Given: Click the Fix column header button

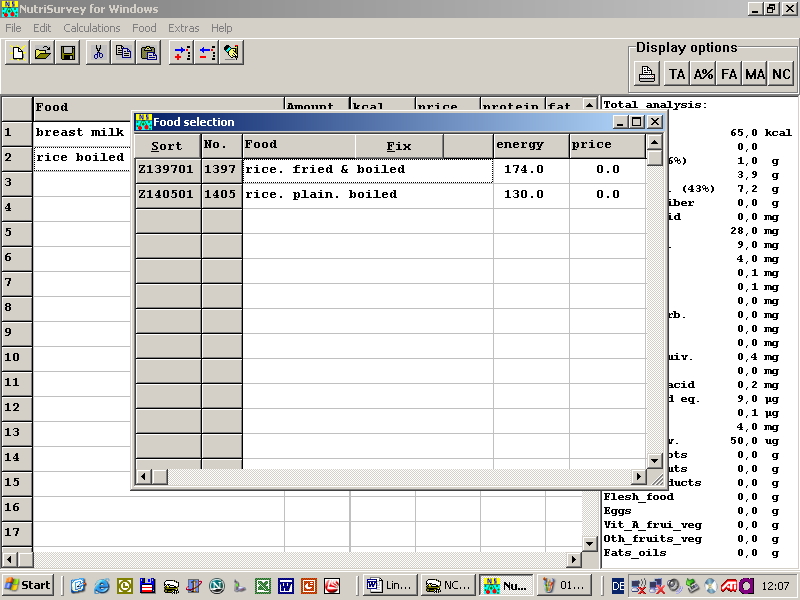Looking at the screenshot, I should click(399, 146).
